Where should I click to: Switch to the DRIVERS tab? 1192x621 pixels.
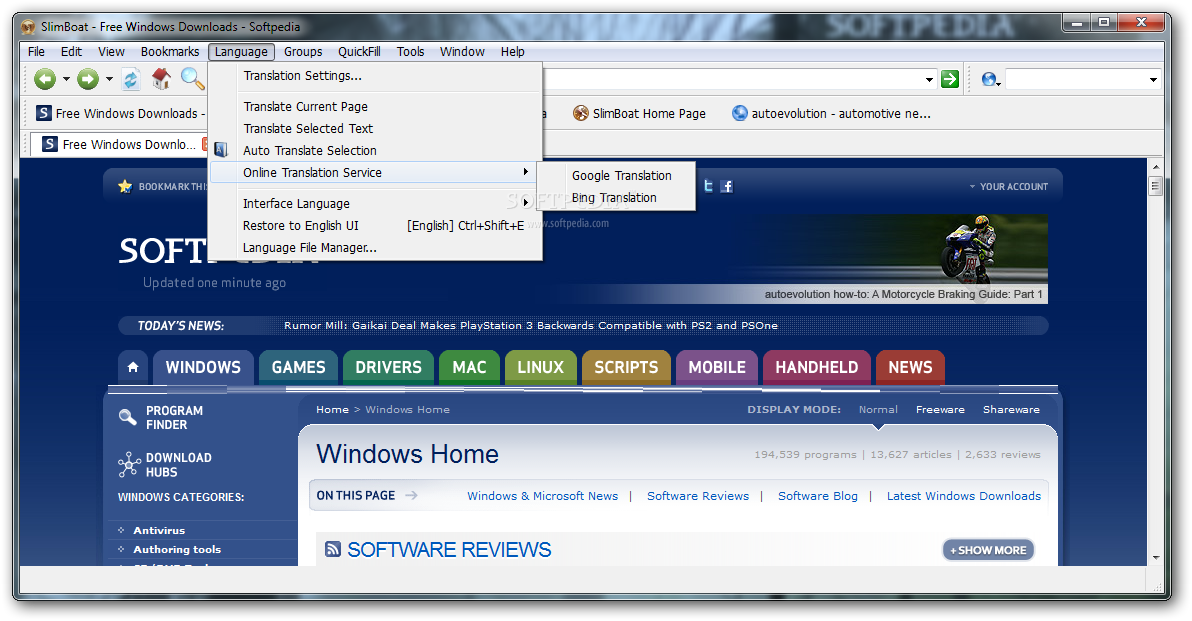[x=388, y=367]
